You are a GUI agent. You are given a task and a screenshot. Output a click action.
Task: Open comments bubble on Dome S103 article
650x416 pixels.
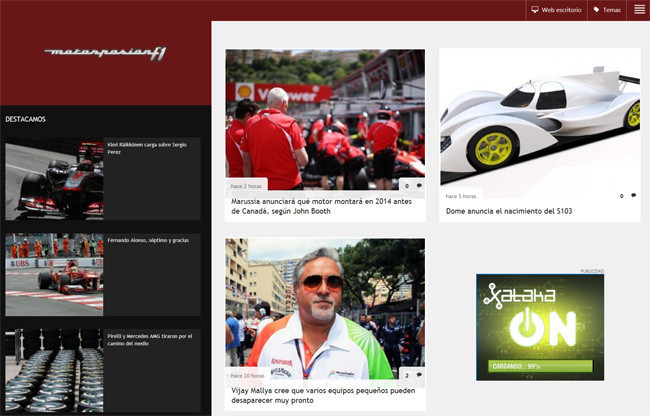click(x=633, y=195)
